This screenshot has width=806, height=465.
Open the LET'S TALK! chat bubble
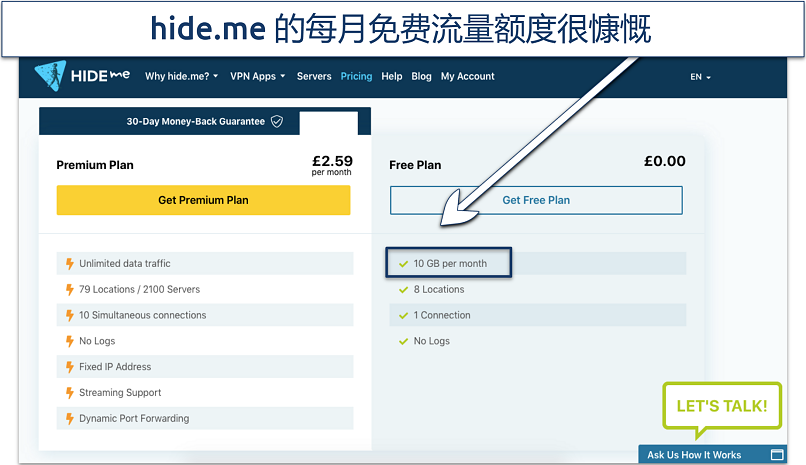tap(721, 406)
